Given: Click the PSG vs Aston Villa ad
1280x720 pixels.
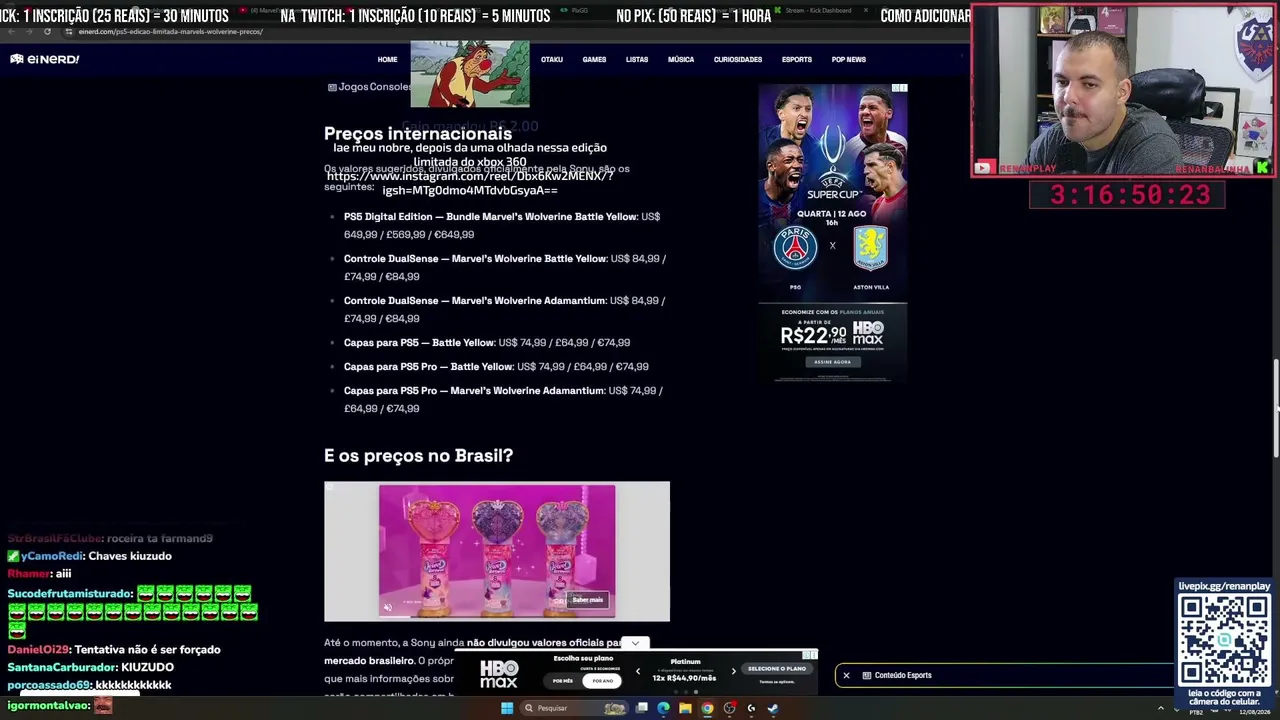Looking at the screenshot, I should (833, 232).
